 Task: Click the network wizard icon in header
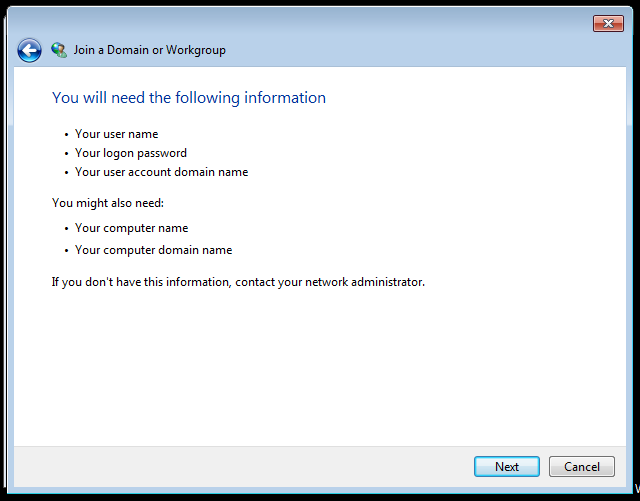coord(59,50)
